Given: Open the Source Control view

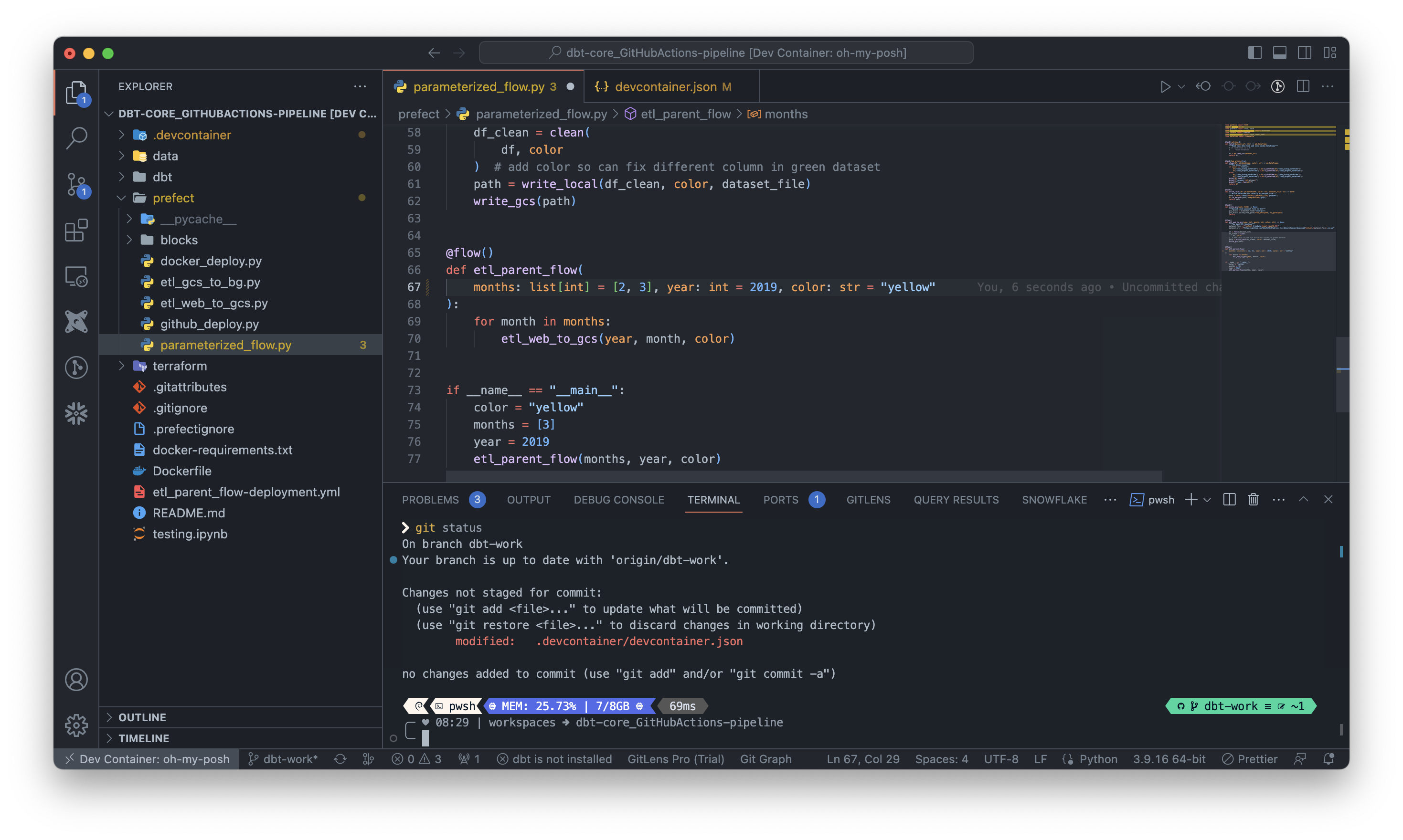Looking at the screenshot, I should (76, 184).
